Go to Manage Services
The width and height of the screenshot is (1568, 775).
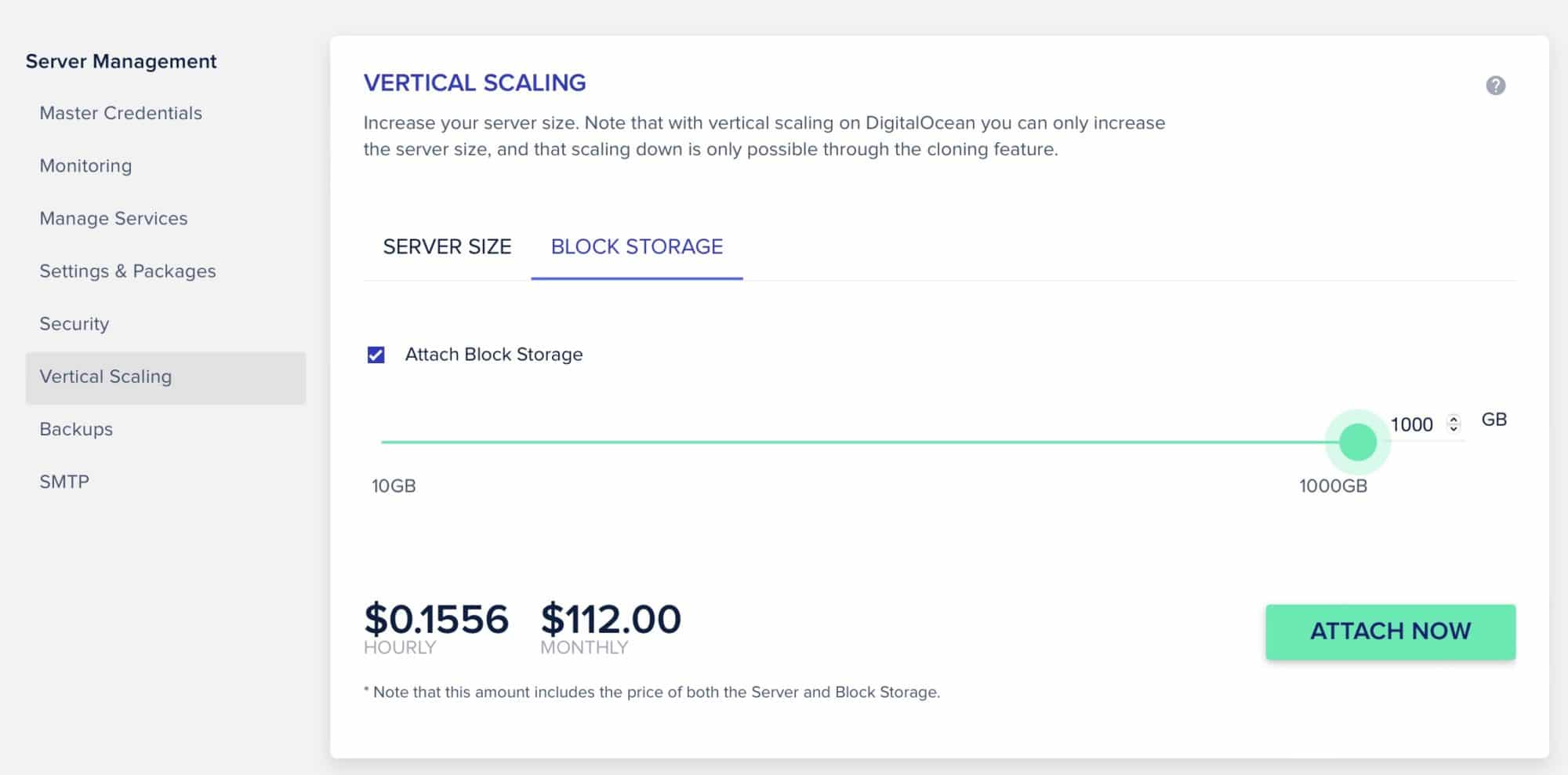tap(114, 218)
